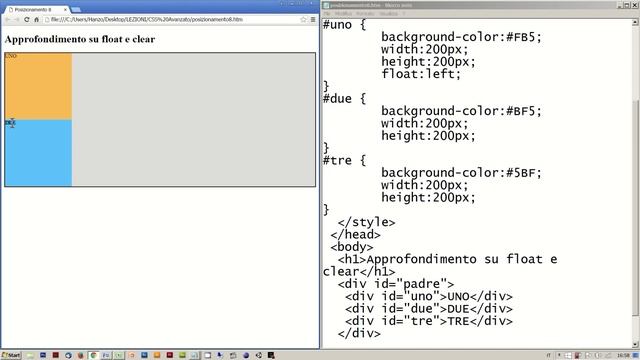This screenshot has width=640, height=360.
Task: Bookmark this page with the star
Action: point(303,20)
